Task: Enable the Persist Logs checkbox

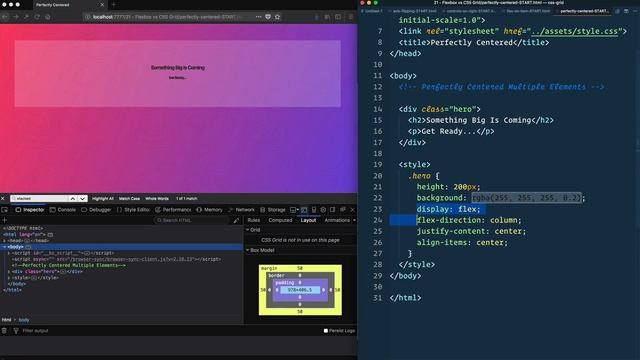Action: click(x=326, y=331)
